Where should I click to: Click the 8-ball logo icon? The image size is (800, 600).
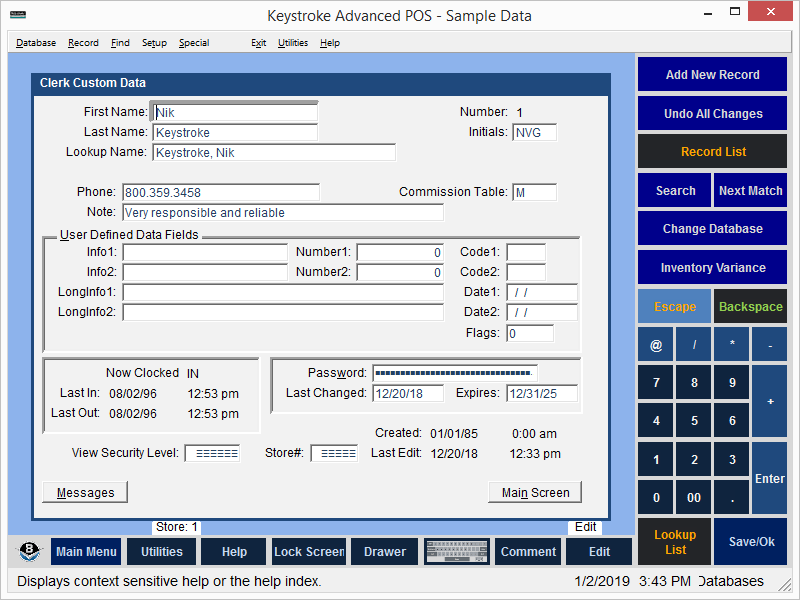click(30, 552)
